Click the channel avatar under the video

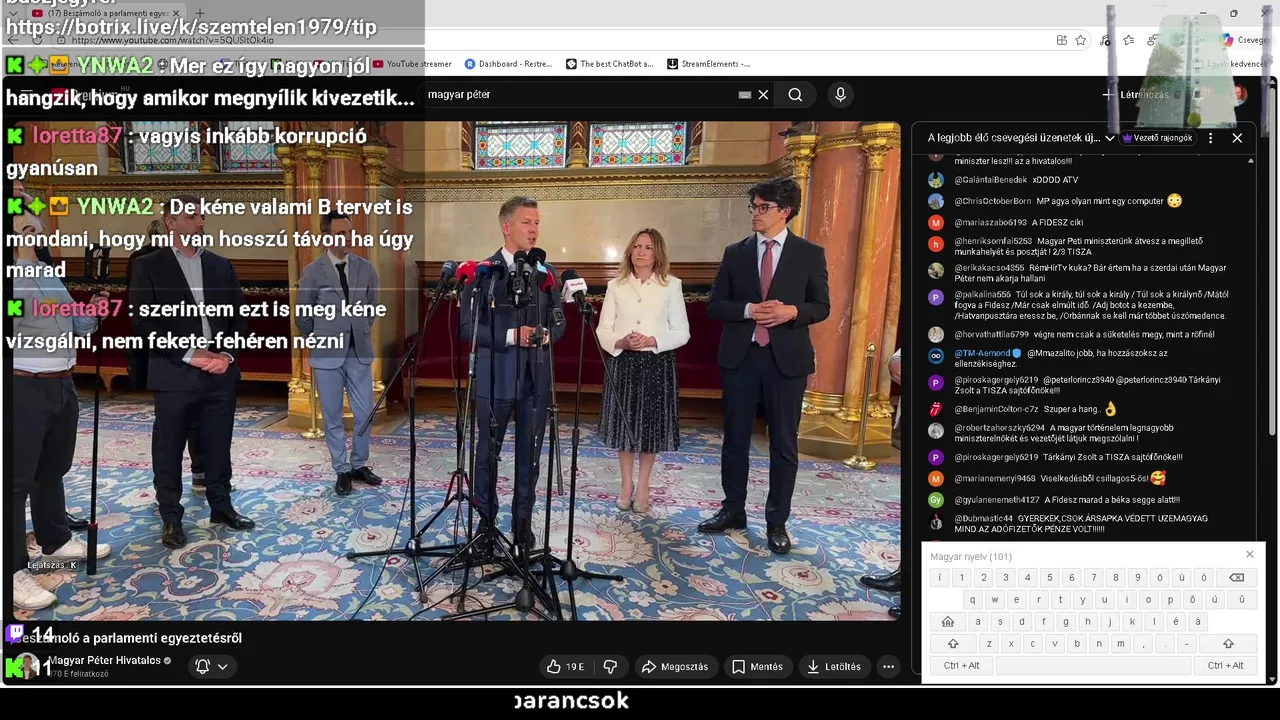click(x=27, y=666)
